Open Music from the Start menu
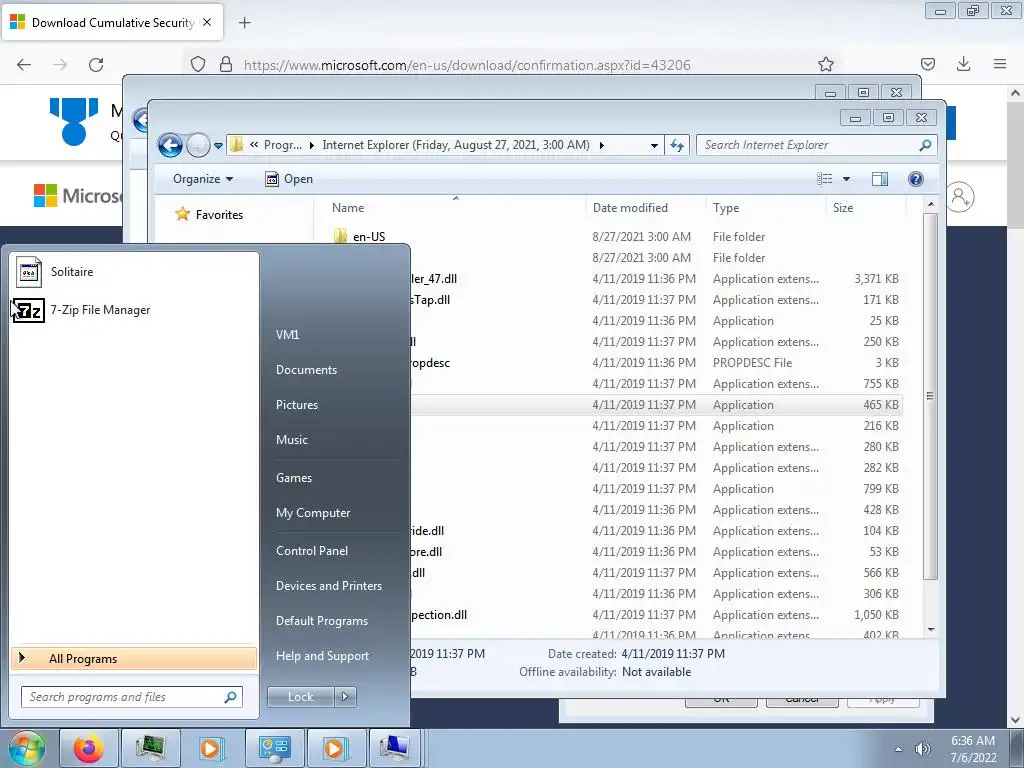Viewport: 1024px width, 768px height. tap(291, 440)
